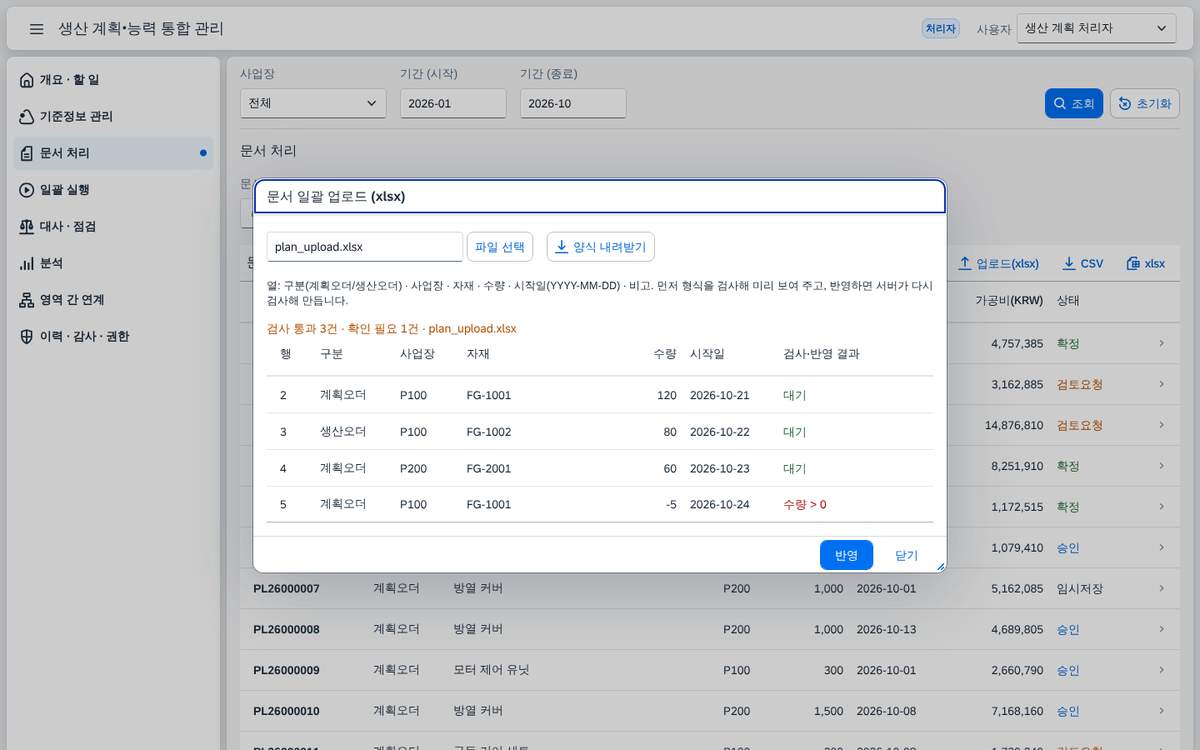Expand the 사업장 dropdown showing 전체
This screenshot has height=750, width=1200.
pyautogui.click(x=313, y=103)
